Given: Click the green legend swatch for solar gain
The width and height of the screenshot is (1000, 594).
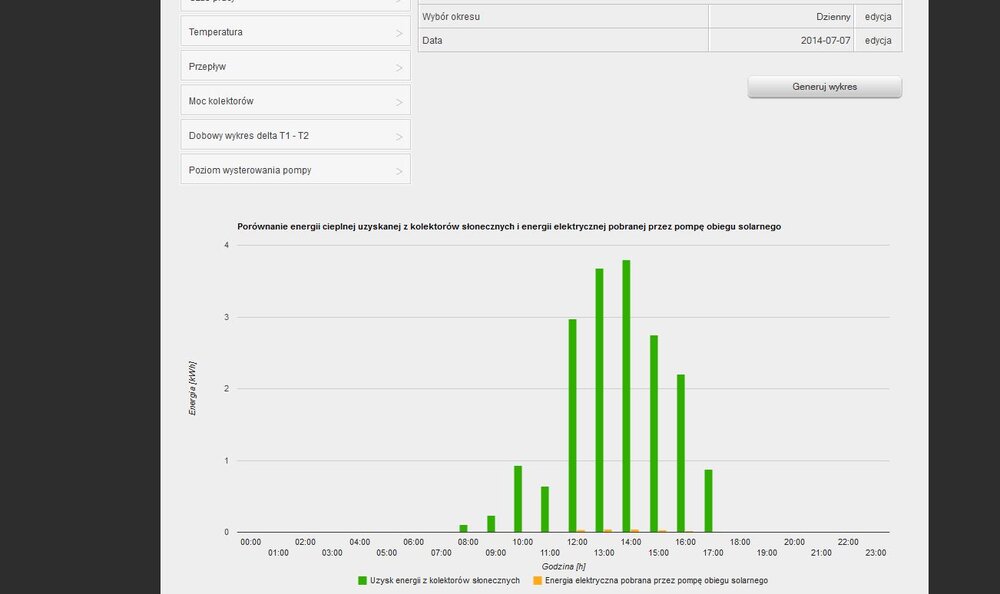Looking at the screenshot, I should [x=362, y=581].
